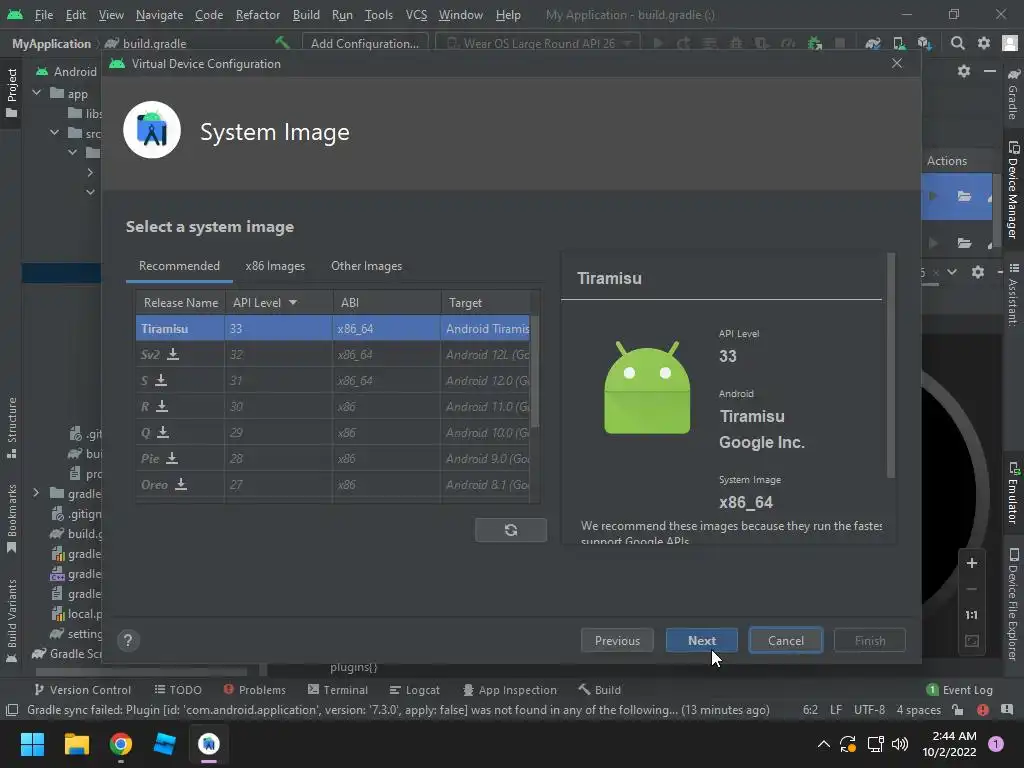This screenshot has width=1024, height=768.
Task: Click the LF line separator in status bar
Action: coord(835,710)
